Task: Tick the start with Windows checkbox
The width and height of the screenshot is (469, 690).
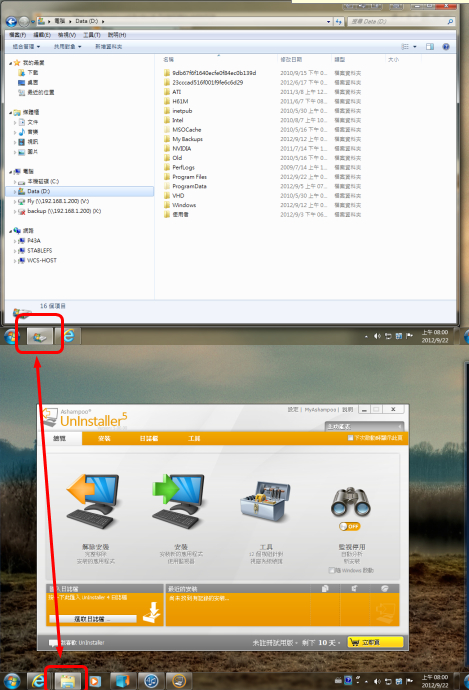Action: 332,571
